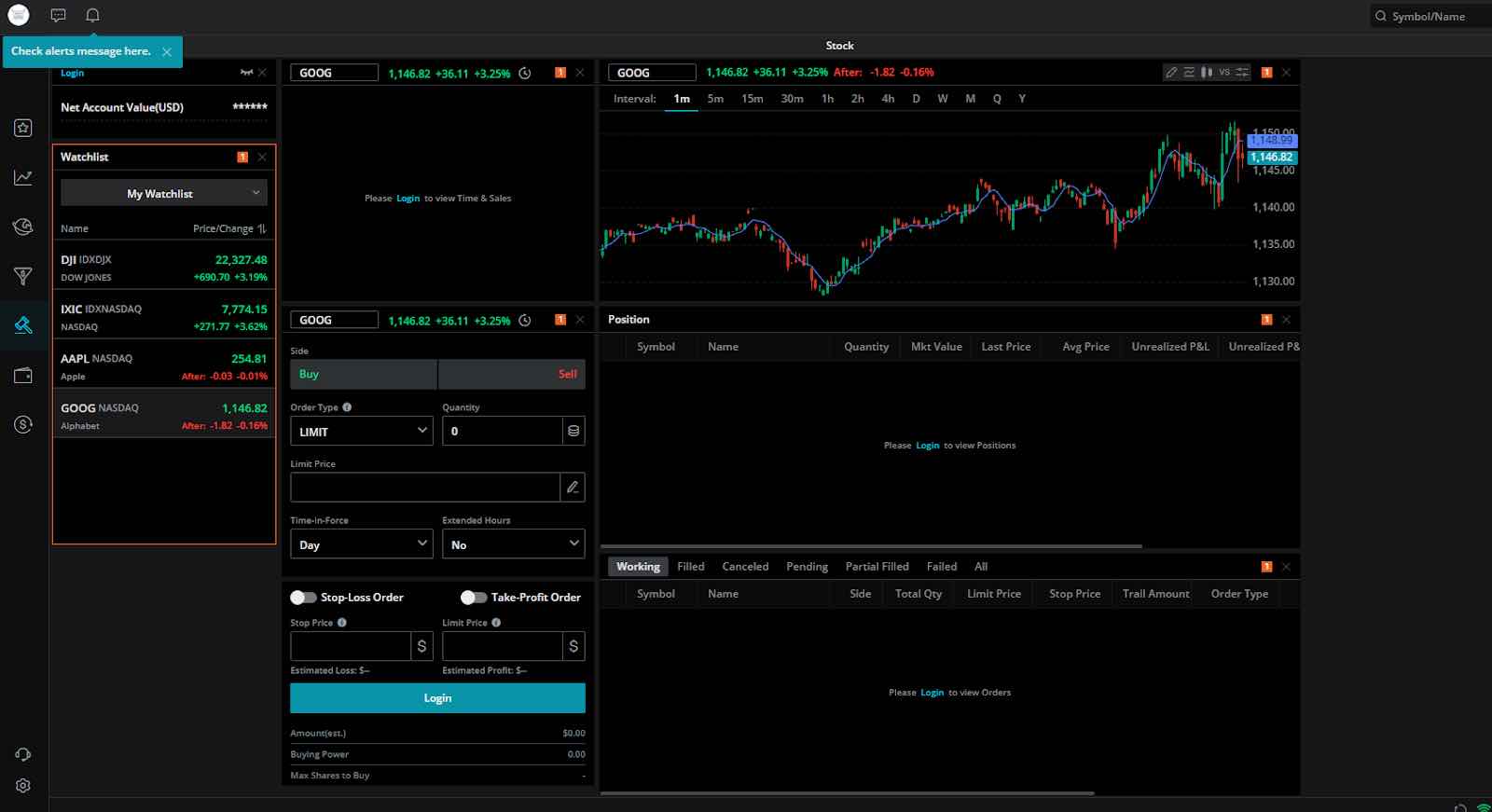Click the sort icon beside Price/Change
This screenshot has height=812, width=1492.
click(x=262, y=228)
